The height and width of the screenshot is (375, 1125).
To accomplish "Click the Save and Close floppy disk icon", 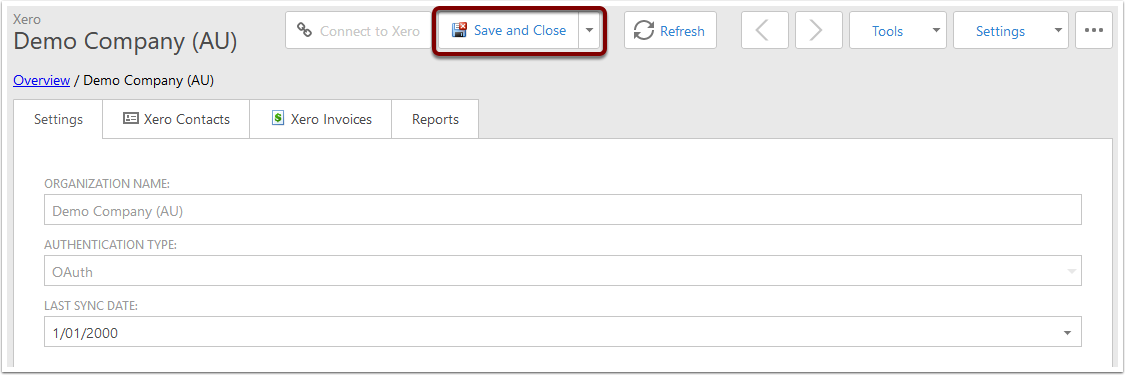I will coord(459,30).
